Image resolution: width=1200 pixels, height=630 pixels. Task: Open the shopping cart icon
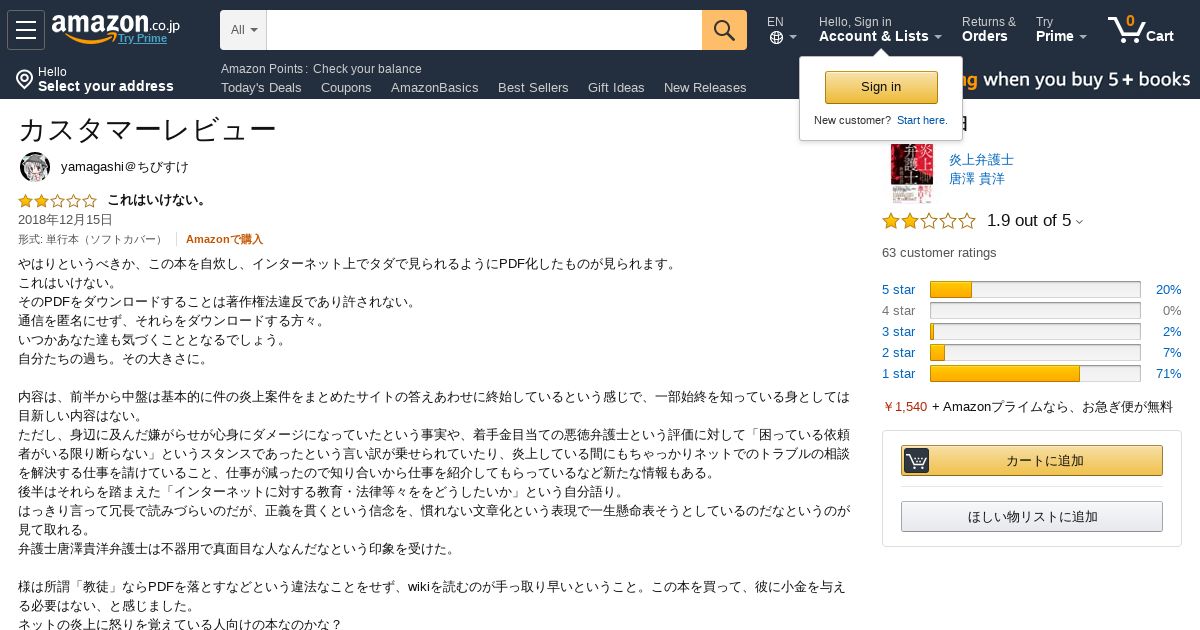(1127, 30)
